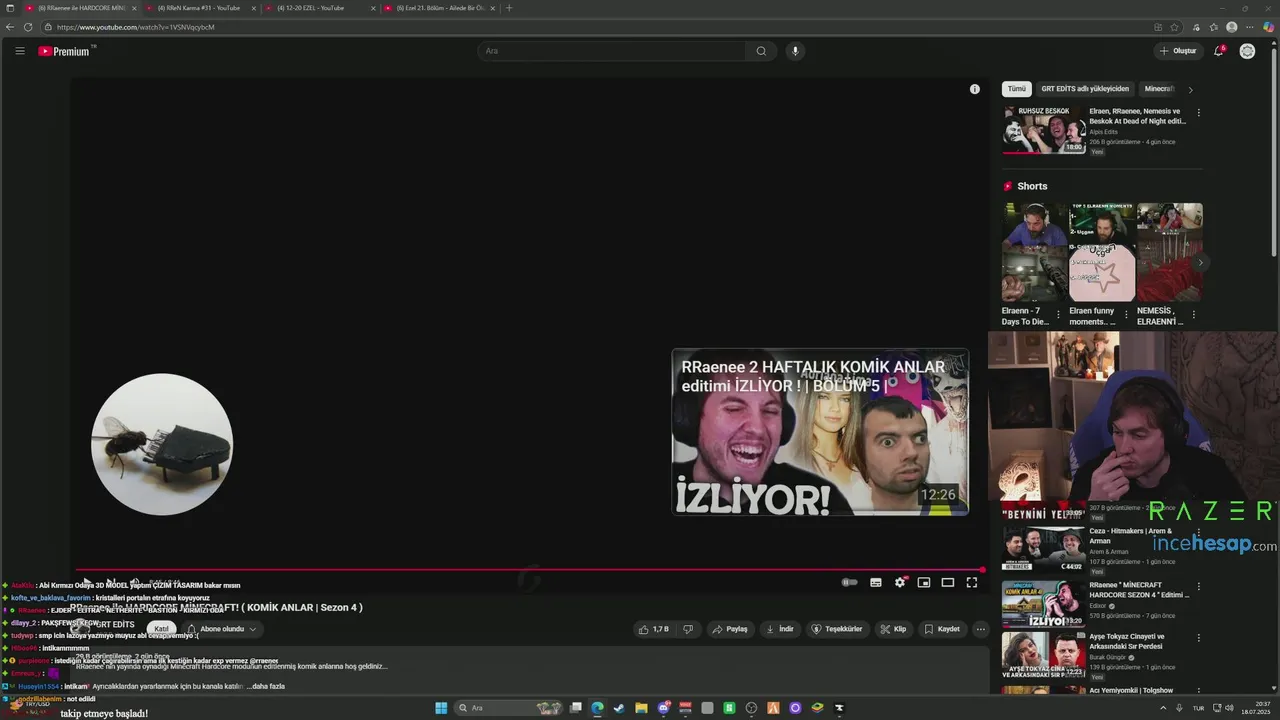
Task: Open the YouTube notifications bell
Action: click(1219, 51)
